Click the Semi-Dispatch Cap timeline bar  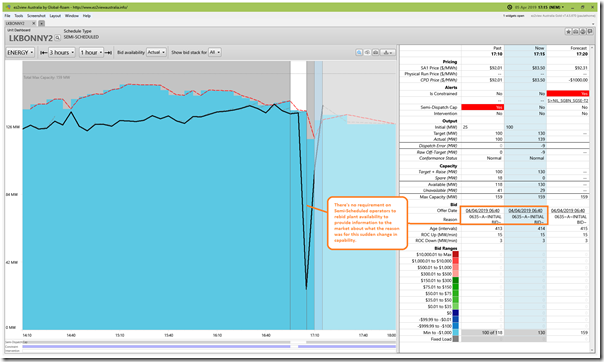(x=209, y=342)
